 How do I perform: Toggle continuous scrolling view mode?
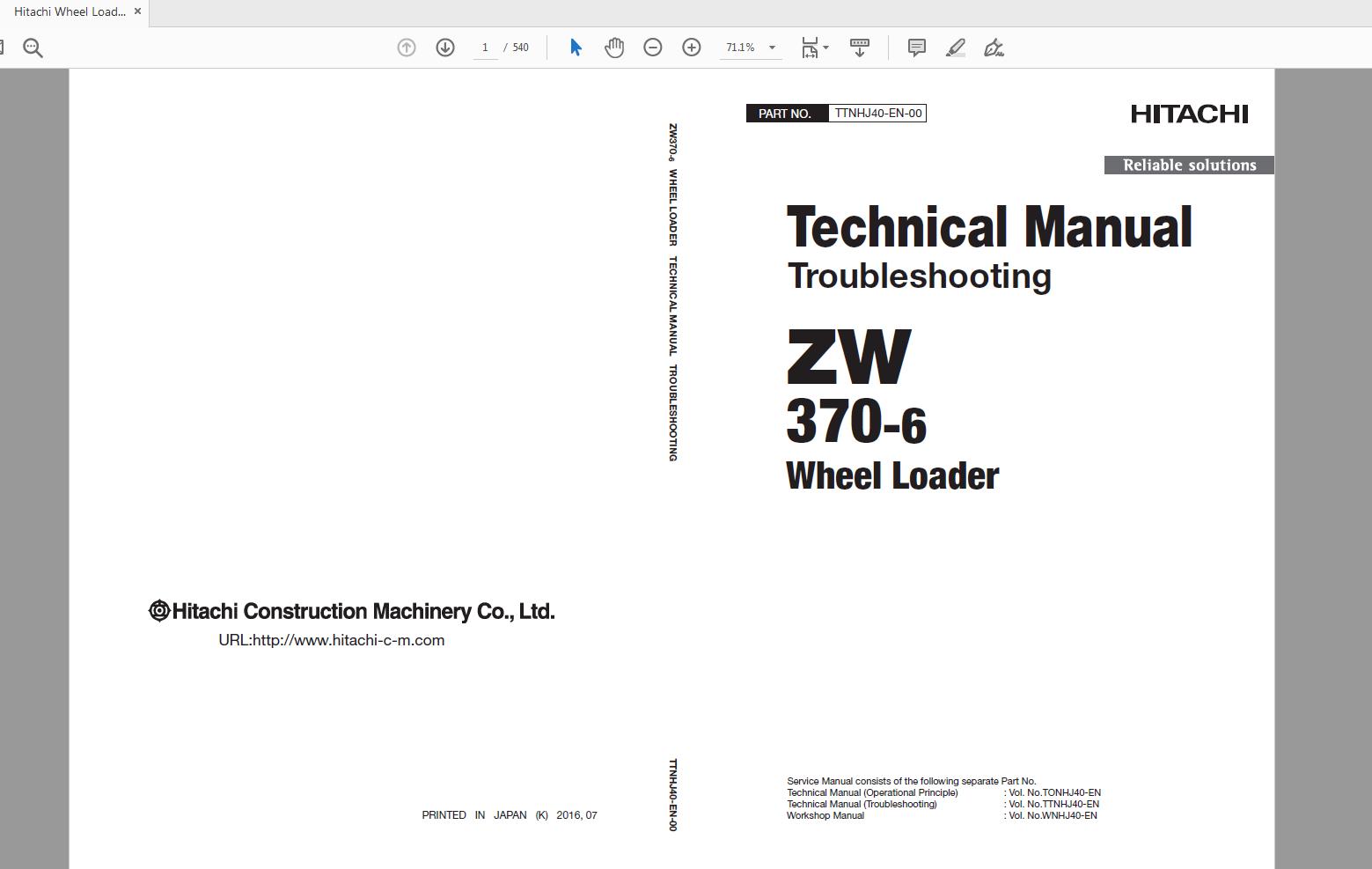tap(859, 48)
